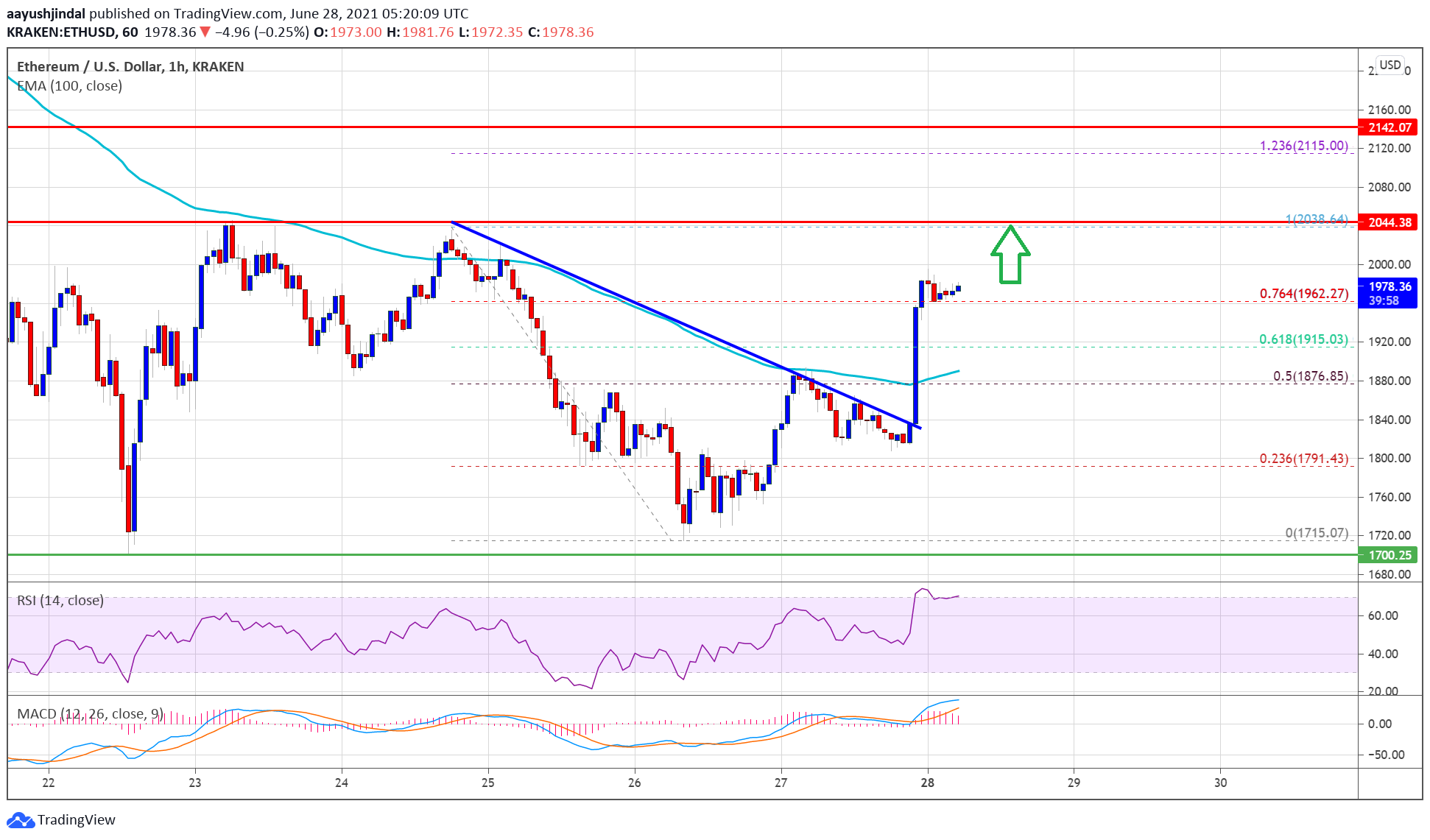This screenshot has height=840, width=1430.
Task: Hide the MACD (12, 26, close, 9) indicator
Action: pyautogui.click(x=88, y=713)
